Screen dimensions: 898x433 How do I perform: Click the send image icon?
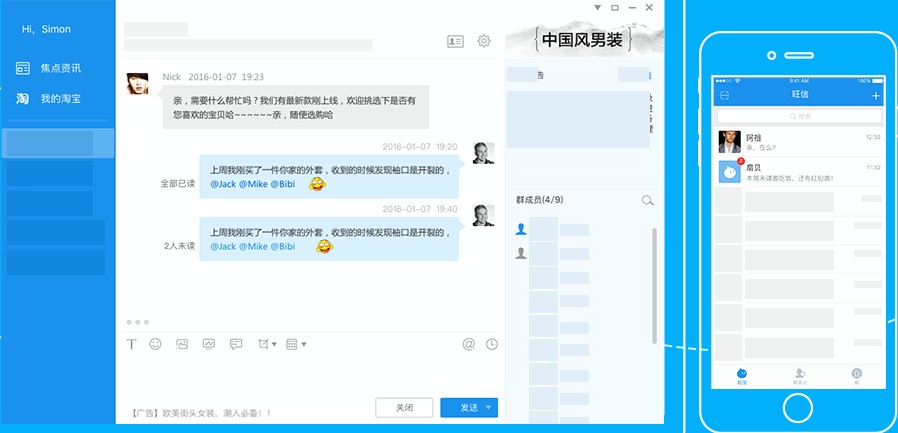[182, 344]
